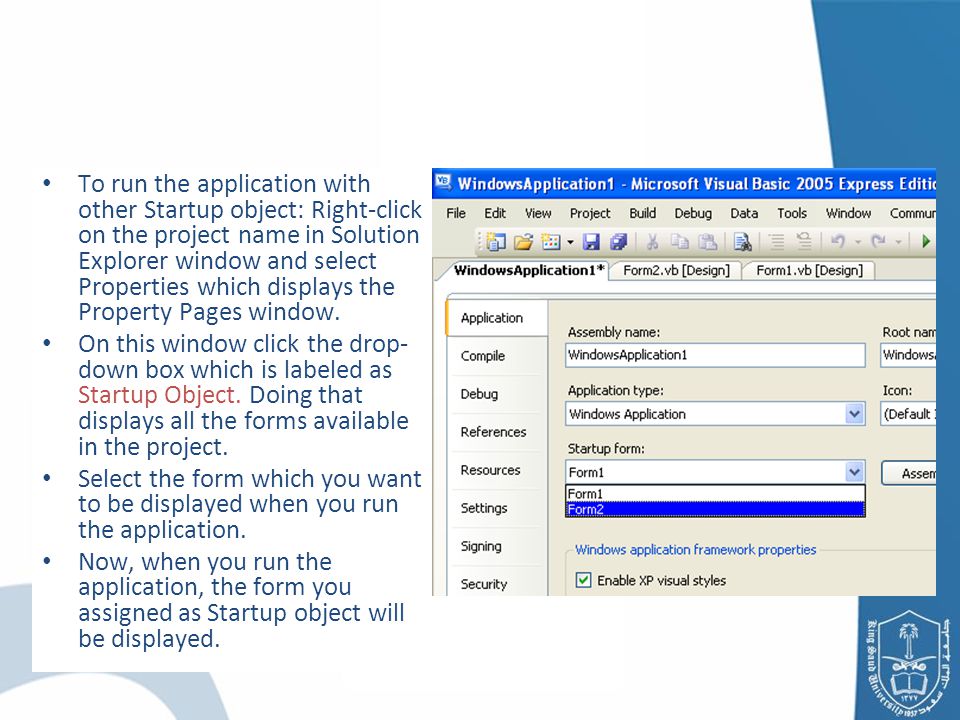Click the Assembly Information button
Screen dimensions: 960x720
(909, 473)
